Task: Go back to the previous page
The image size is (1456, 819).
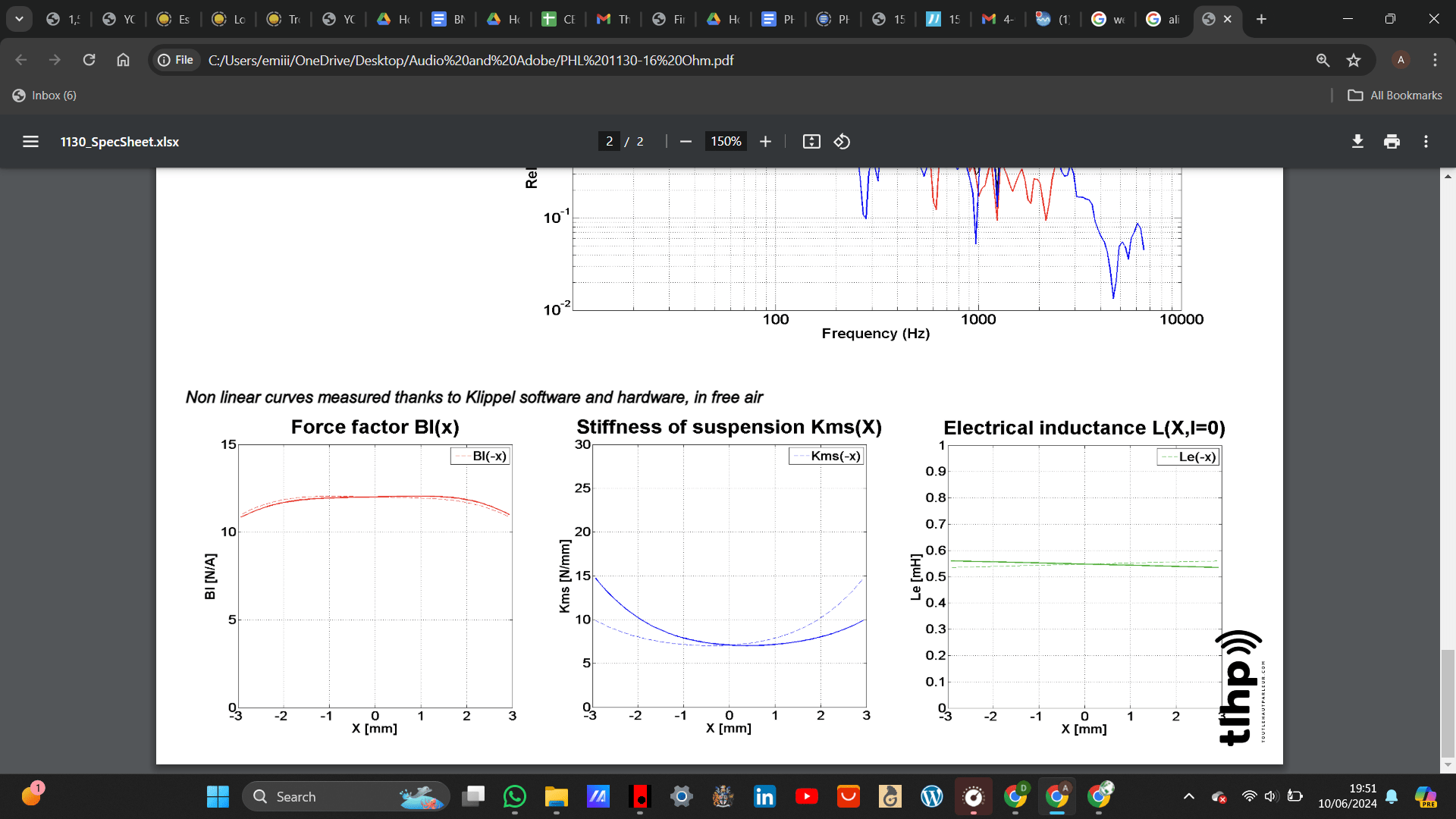Action: click(21, 60)
